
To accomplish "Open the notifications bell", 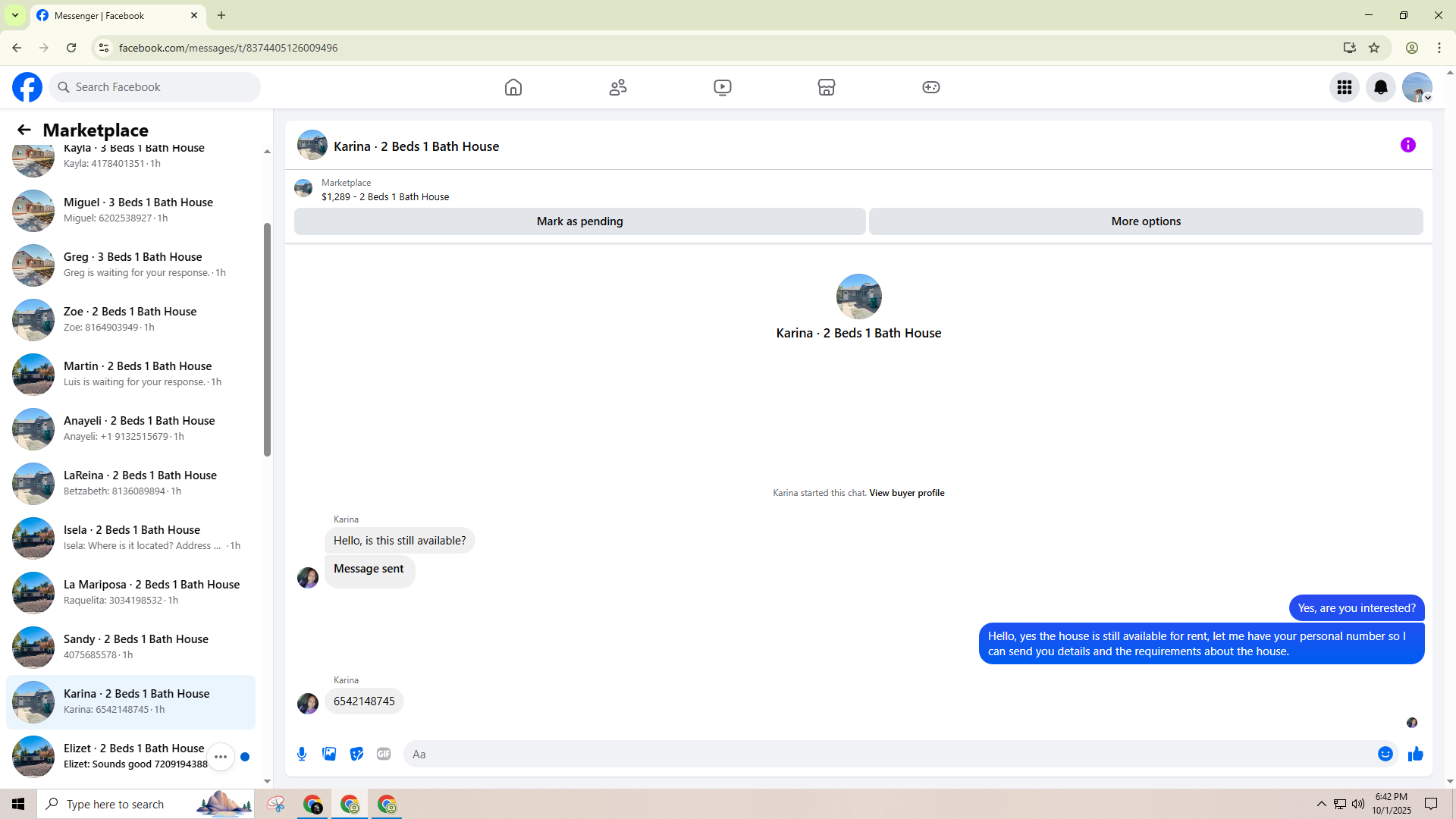I will (1381, 87).
